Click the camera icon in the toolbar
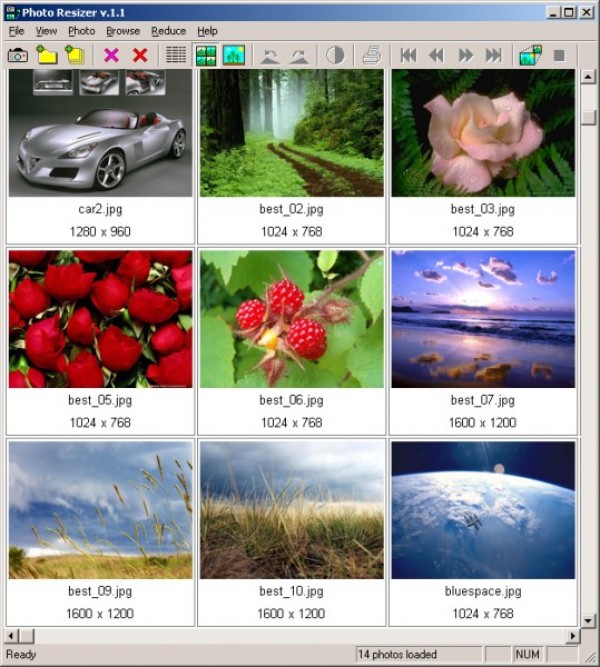Viewport: 600px width, 667px height. point(18,55)
